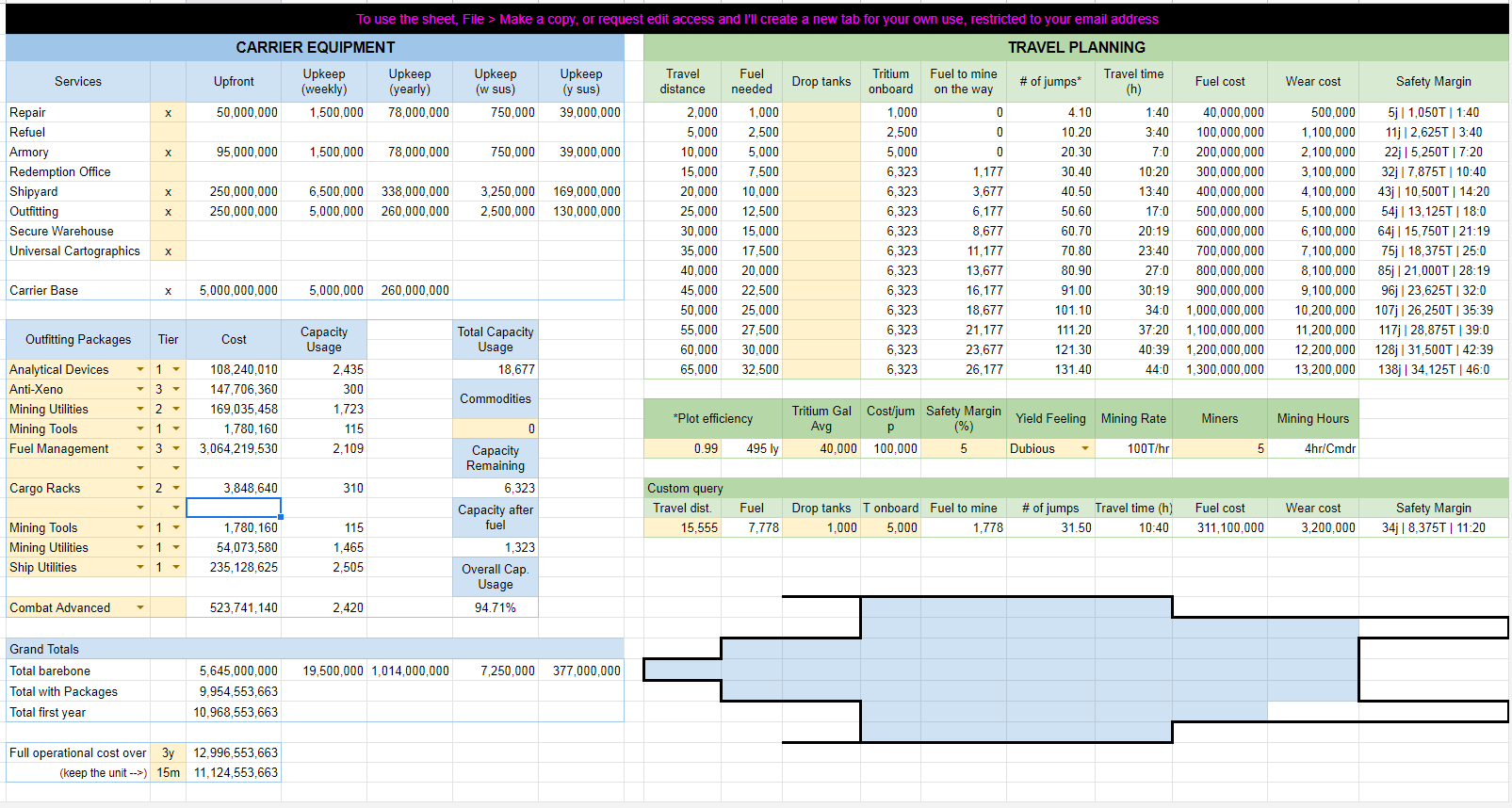Click the Commodities value cell showing 0
Viewport: 1512px width, 808px height.
click(x=496, y=429)
